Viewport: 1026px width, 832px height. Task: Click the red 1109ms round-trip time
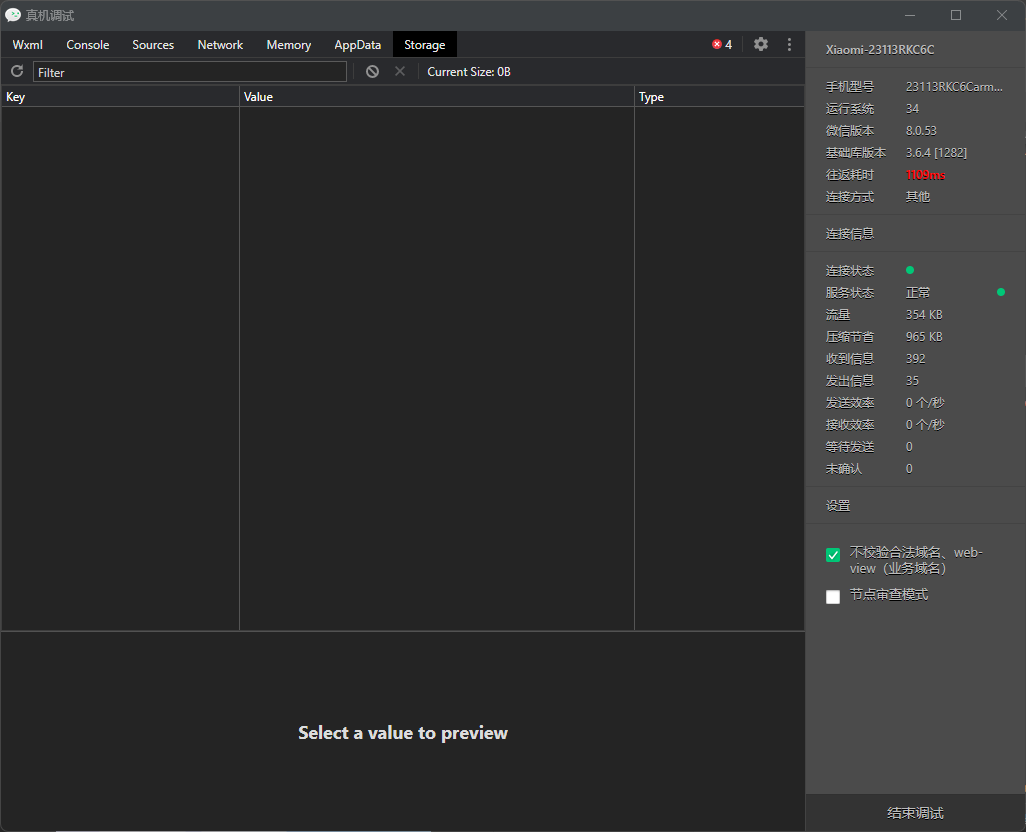point(925,175)
